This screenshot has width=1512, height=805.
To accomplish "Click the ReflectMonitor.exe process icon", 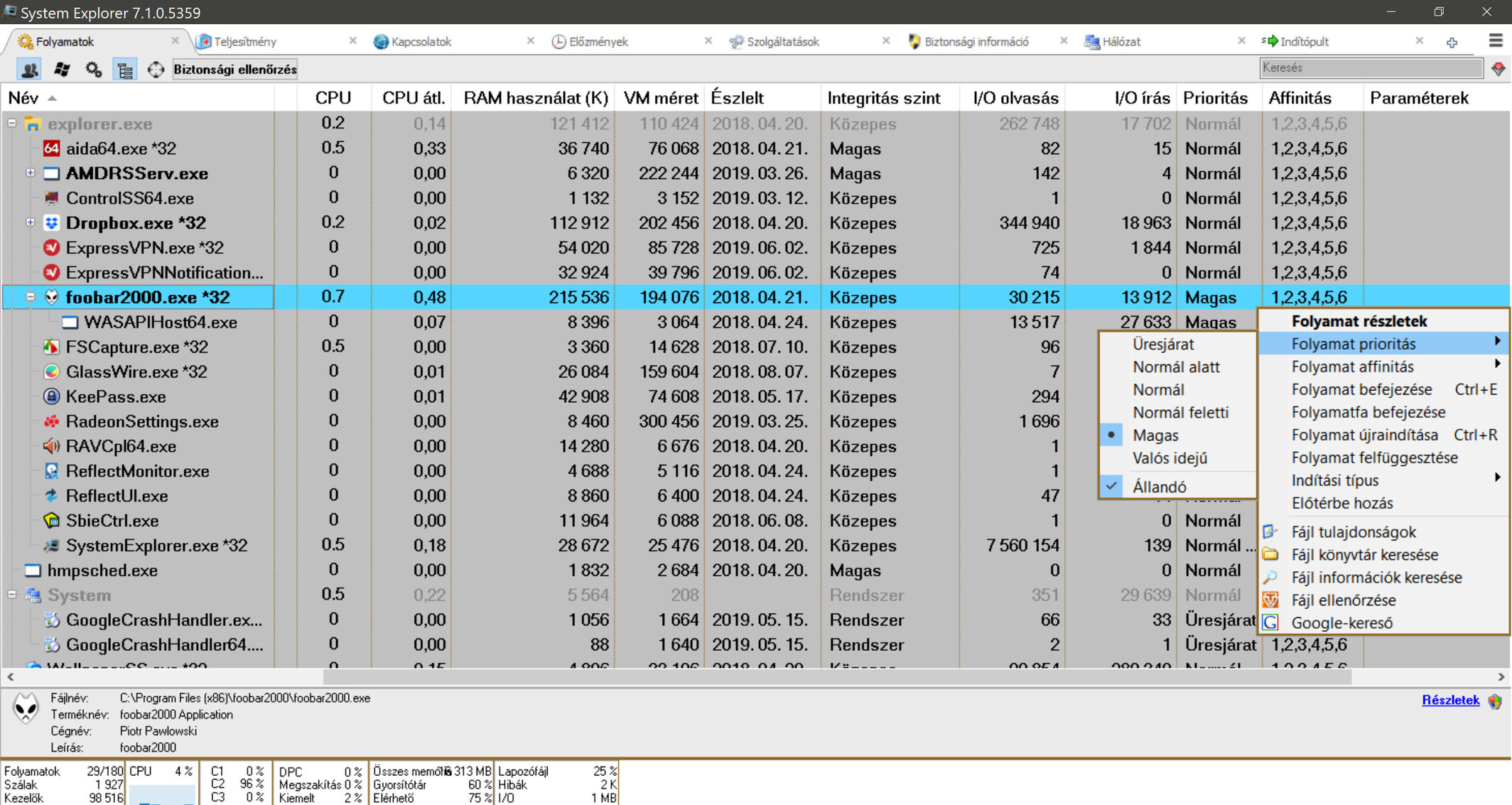I will pos(51,471).
